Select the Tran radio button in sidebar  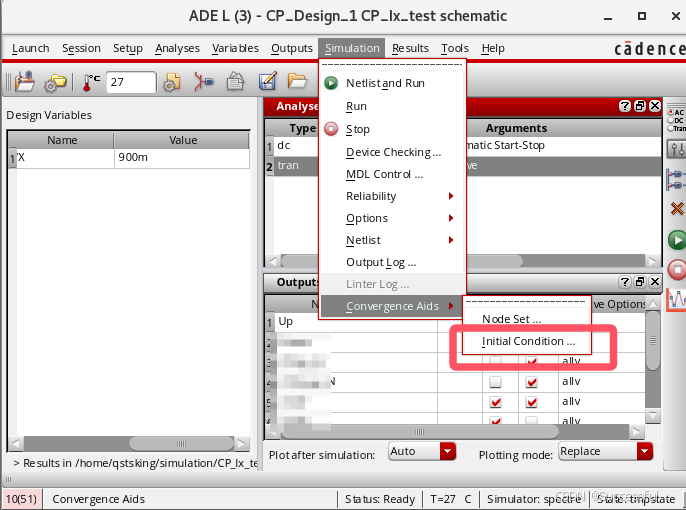tap(670, 128)
